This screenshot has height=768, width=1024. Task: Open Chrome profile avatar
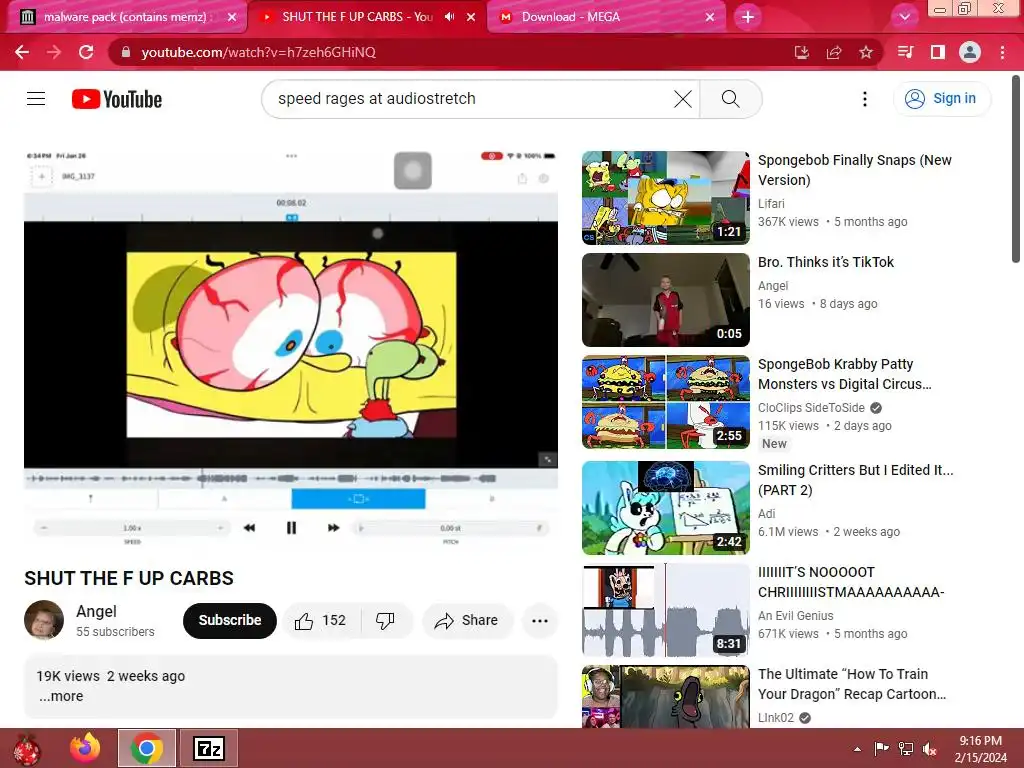[970, 52]
